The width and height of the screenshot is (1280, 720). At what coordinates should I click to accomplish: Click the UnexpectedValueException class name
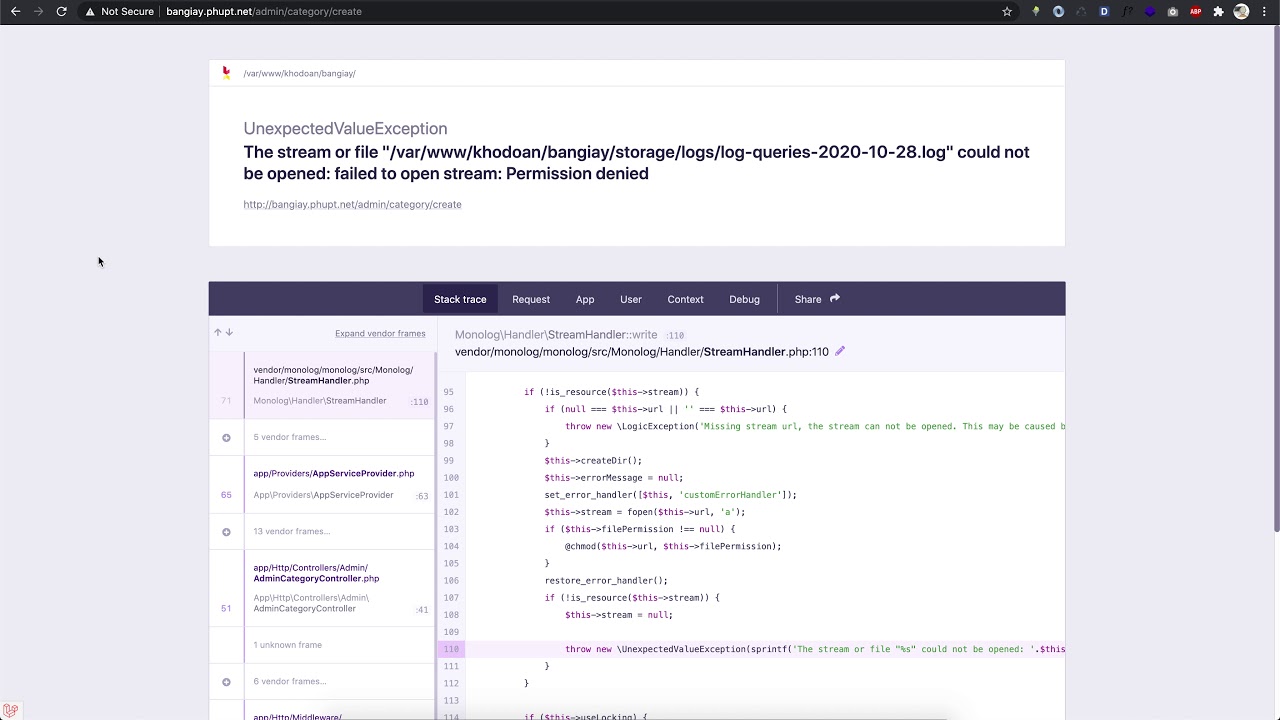(x=345, y=128)
